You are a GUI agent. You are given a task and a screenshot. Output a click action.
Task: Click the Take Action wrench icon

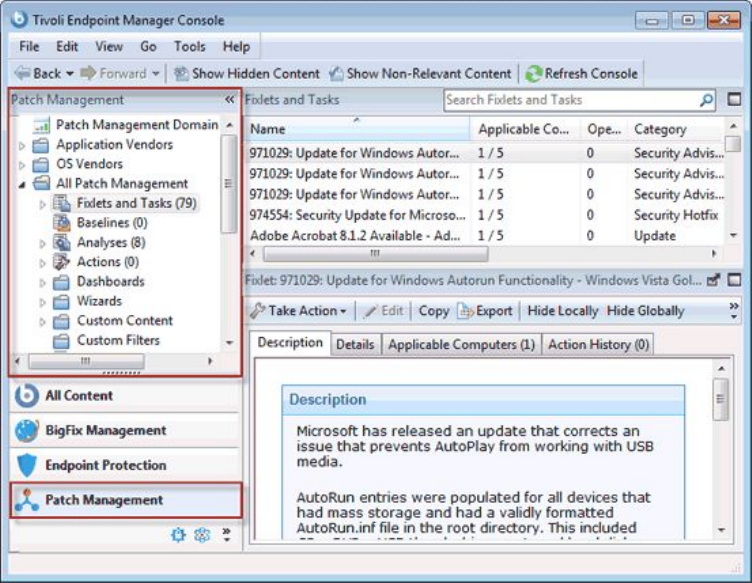pyautogui.click(x=258, y=311)
